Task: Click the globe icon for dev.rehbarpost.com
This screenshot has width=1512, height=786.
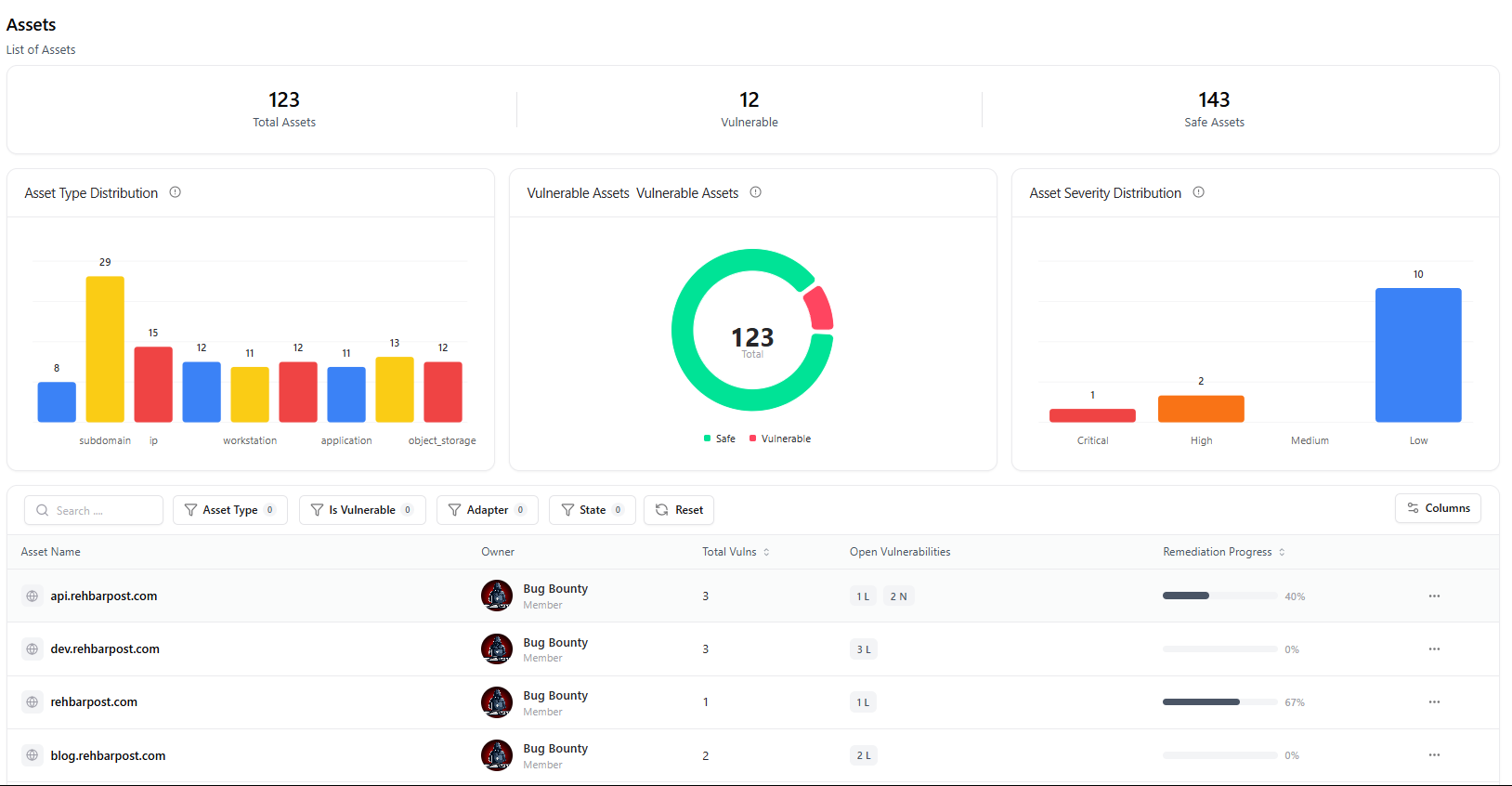Action: (x=33, y=648)
